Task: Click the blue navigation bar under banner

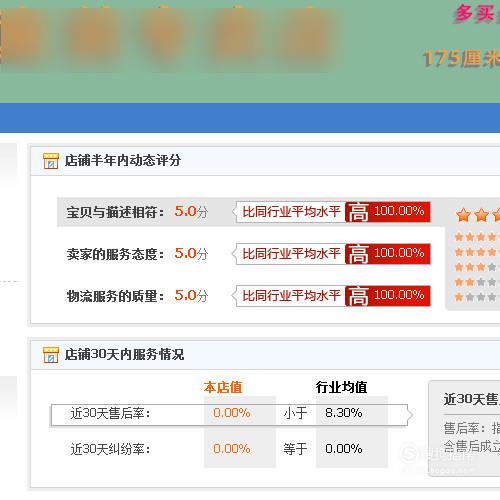Action: (250, 118)
